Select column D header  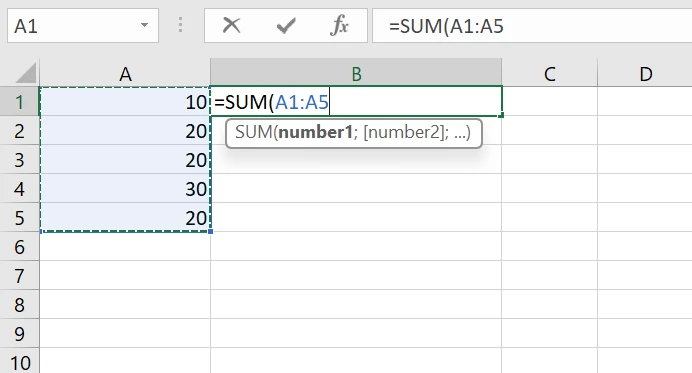[645, 74]
